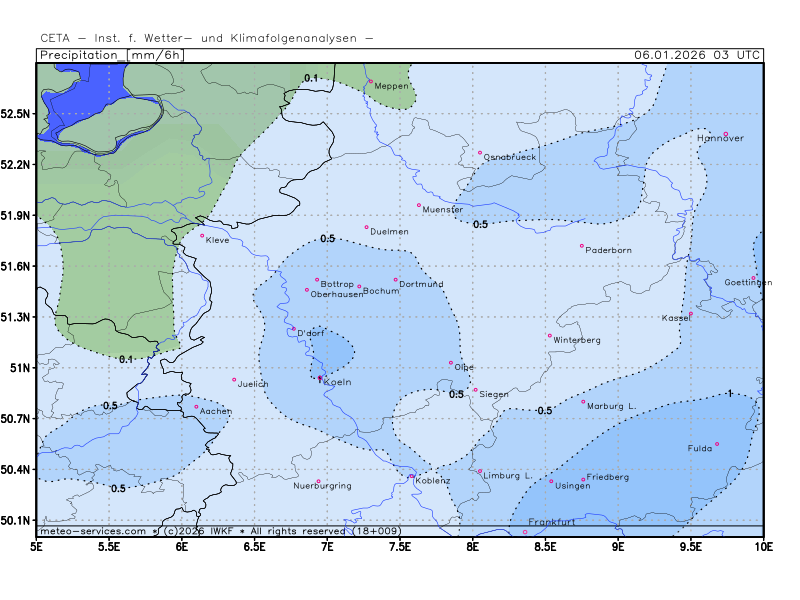Select the Osnabrueck location dot
The width and height of the screenshot is (800, 600).
coord(480,153)
